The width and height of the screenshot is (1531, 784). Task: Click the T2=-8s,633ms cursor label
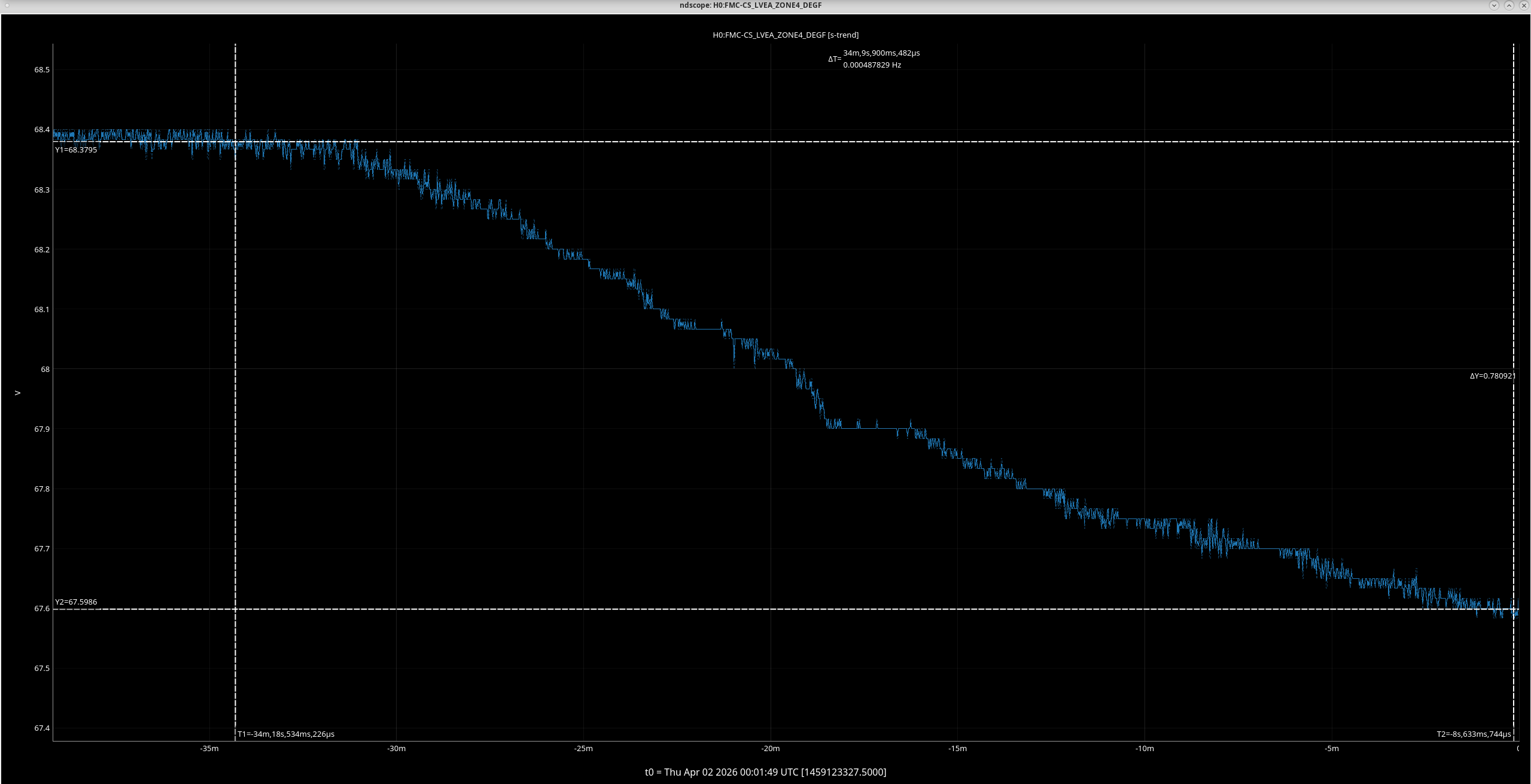pos(1474,734)
